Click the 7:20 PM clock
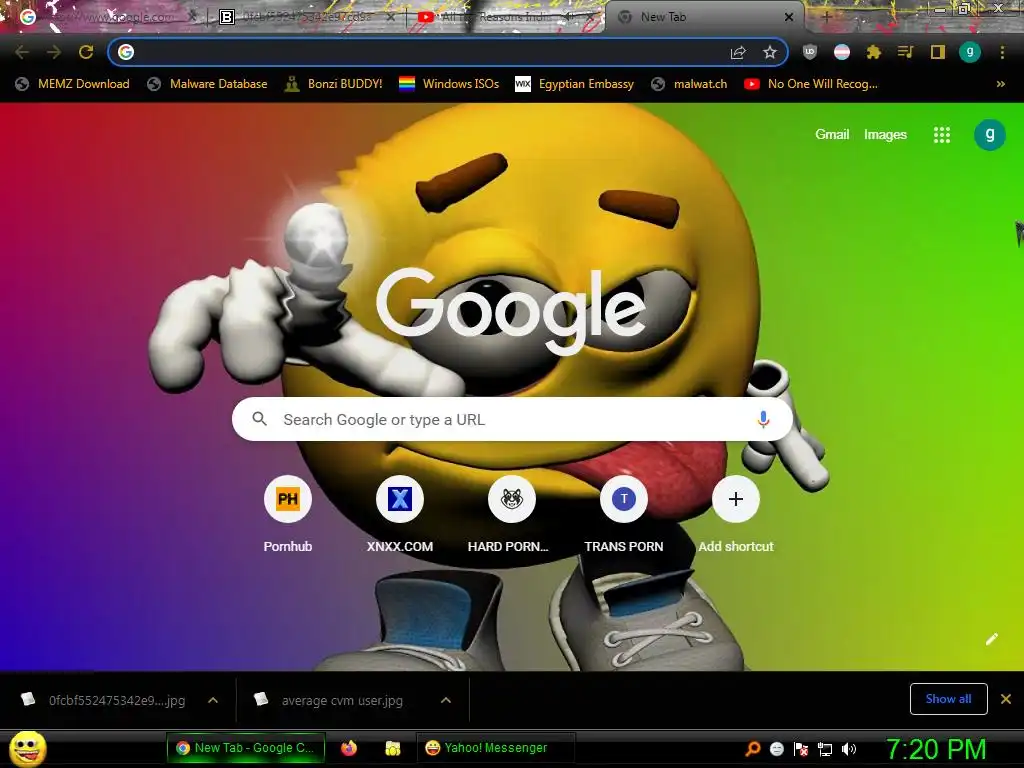This screenshot has height=768, width=1024. 936,749
